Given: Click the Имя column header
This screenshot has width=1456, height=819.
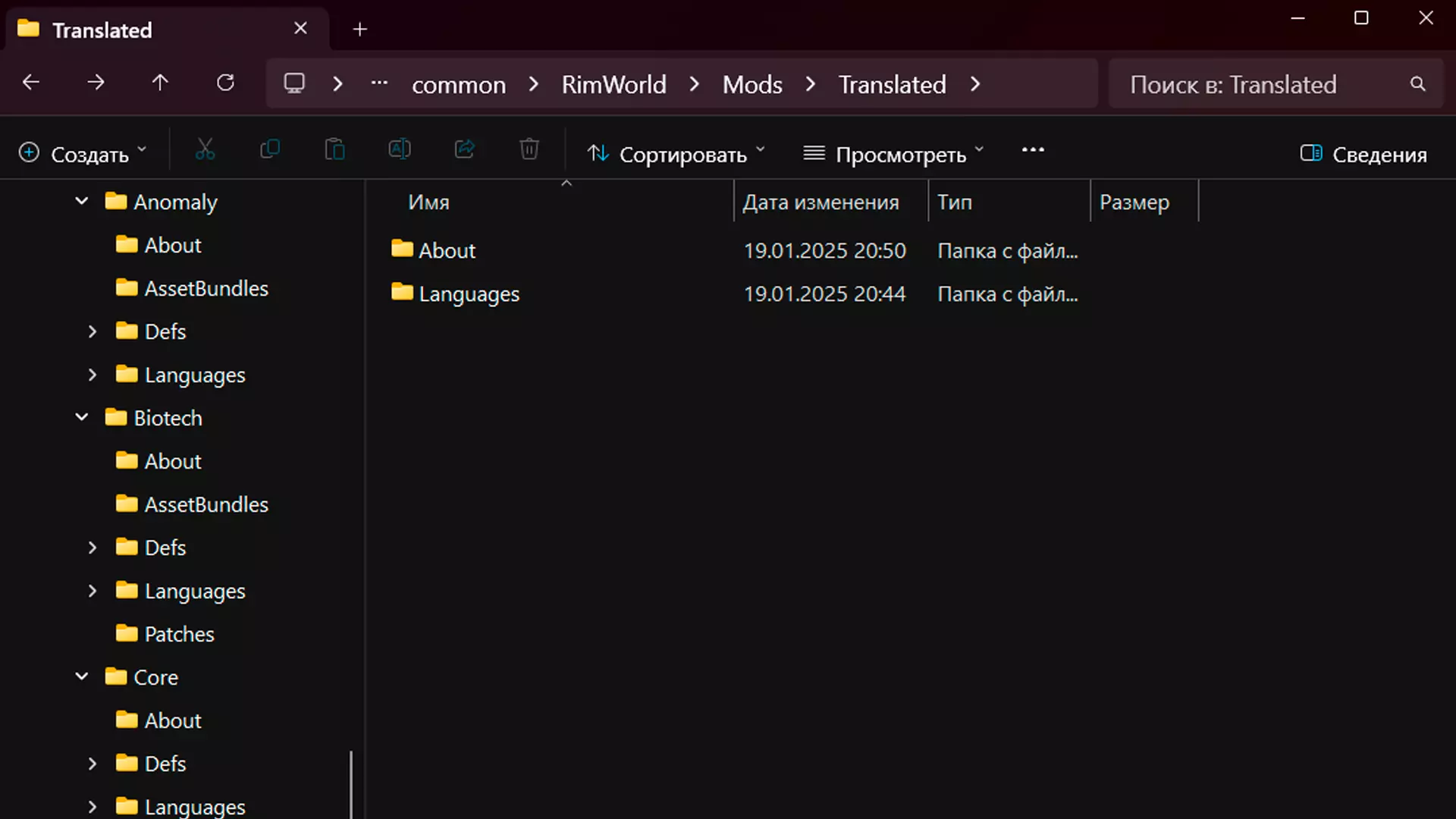Looking at the screenshot, I should [429, 202].
